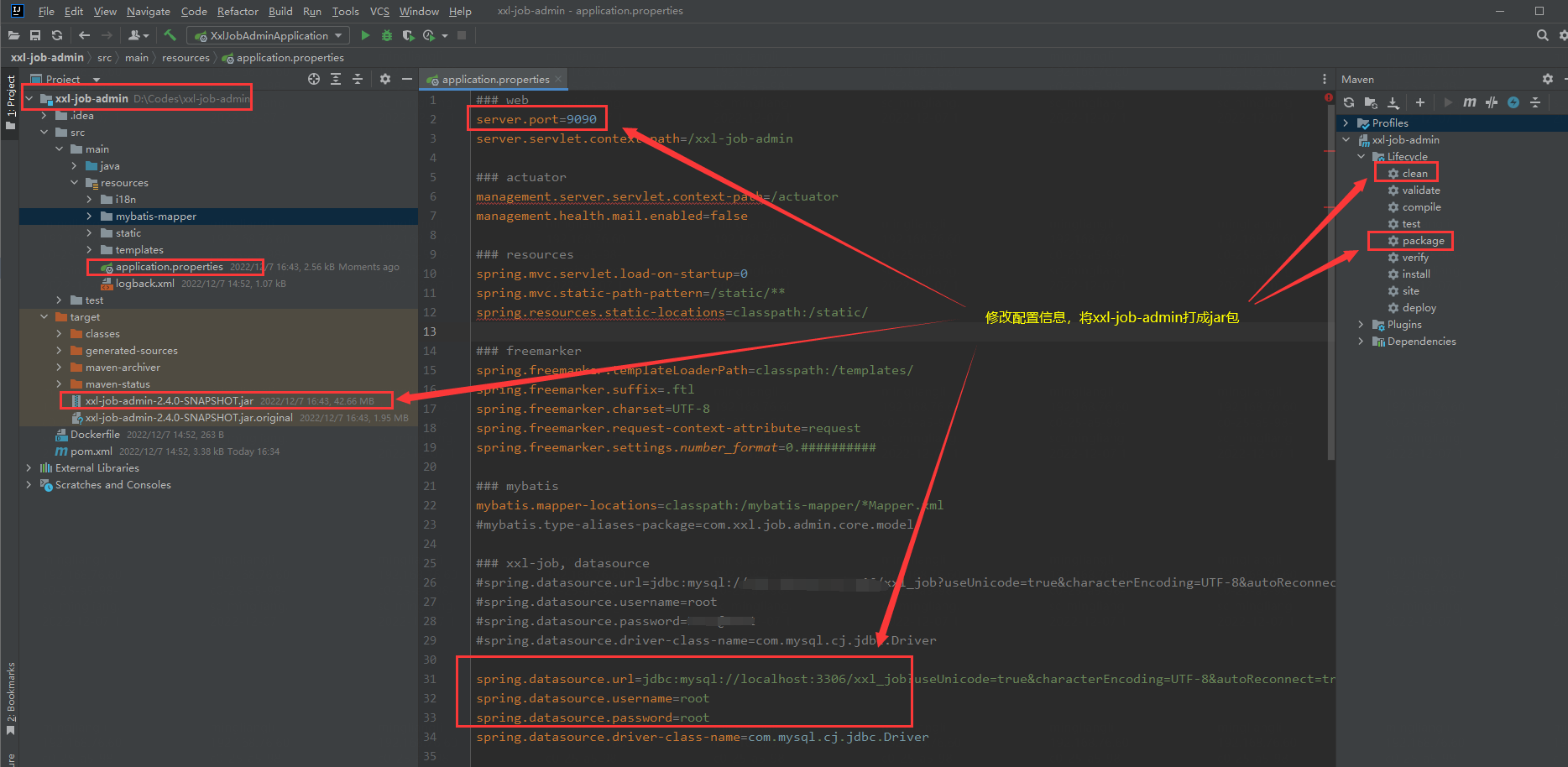
Task: Open editor tabs more-options kebab menu
Action: [1325, 79]
